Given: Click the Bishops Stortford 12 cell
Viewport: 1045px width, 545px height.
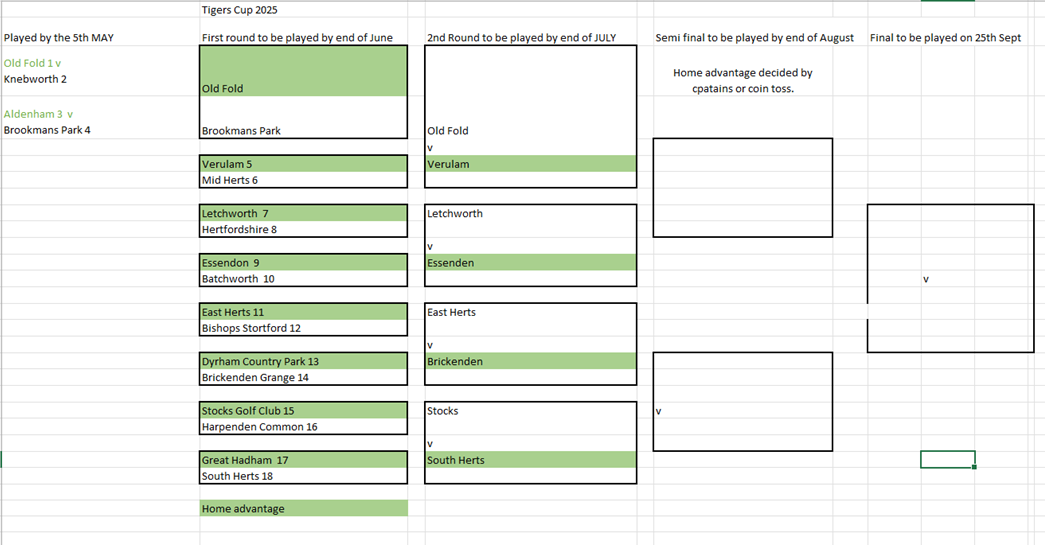Looking at the screenshot, I should coord(303,328).
